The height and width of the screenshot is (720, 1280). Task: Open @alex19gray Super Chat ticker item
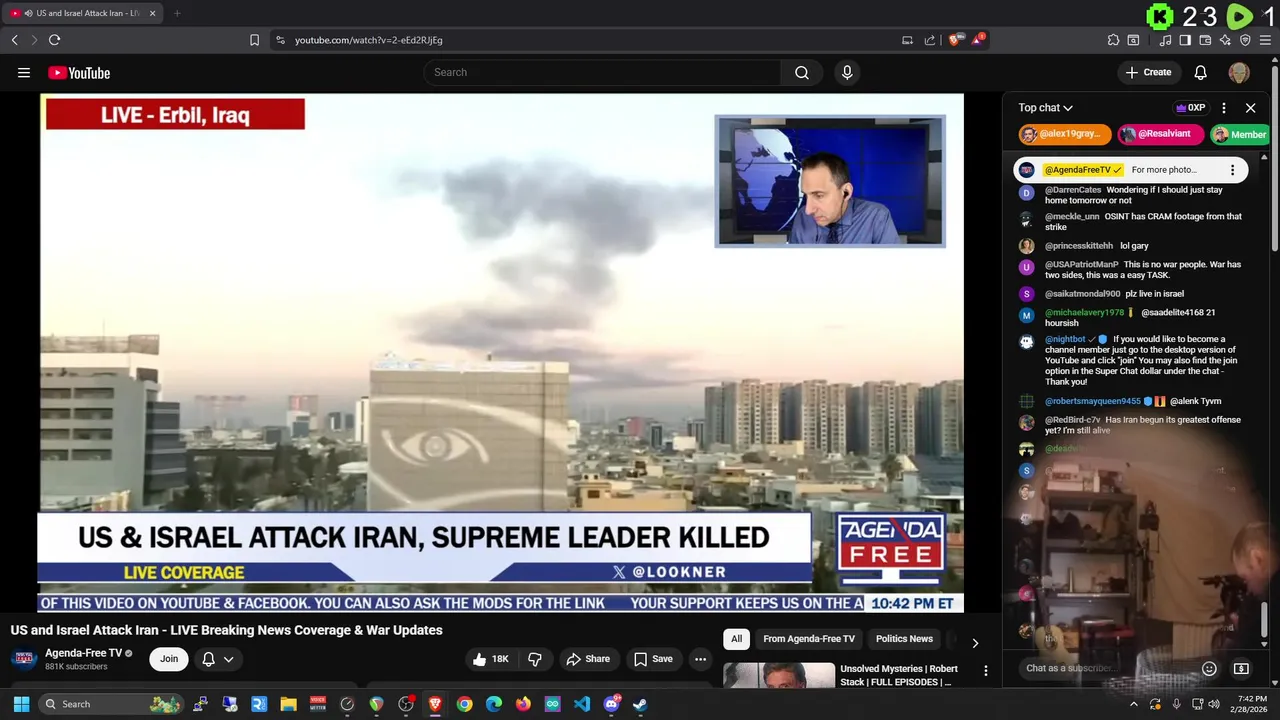pyautogui.click(x=1064, y=134)
